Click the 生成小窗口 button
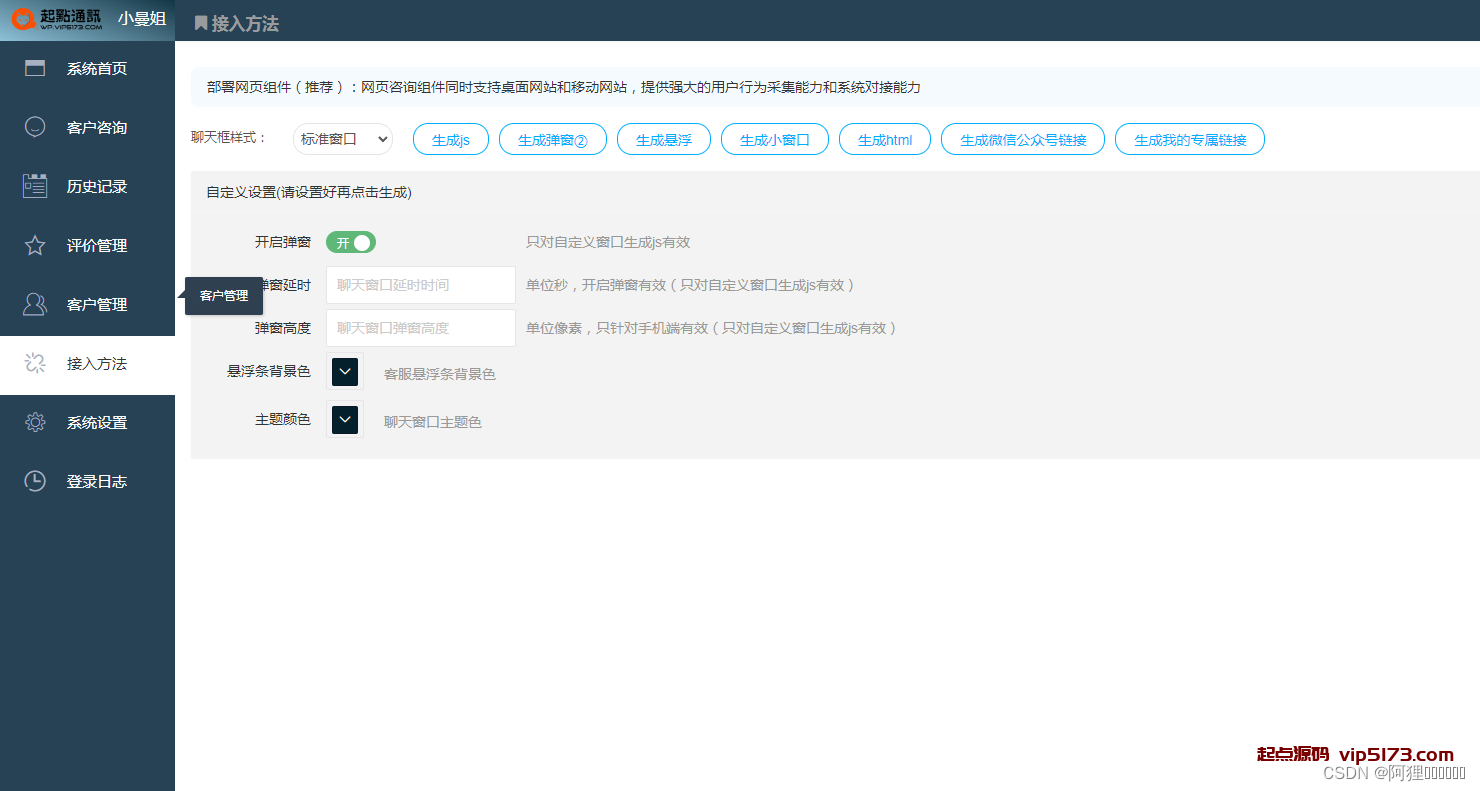Screen dimensions: 1480x791 pyautogui.click(x=775, y=140)
